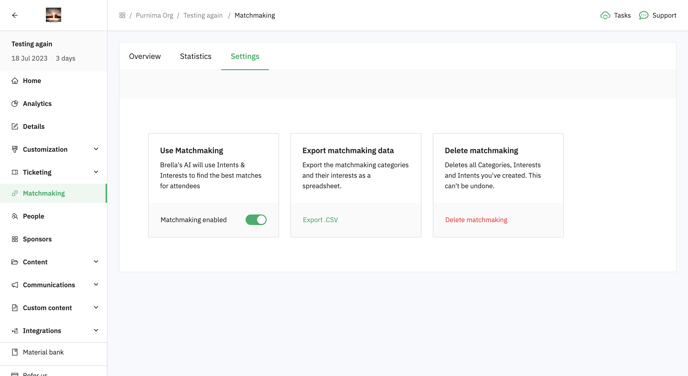Open Testing again breadcrumb link

point(203,15)
